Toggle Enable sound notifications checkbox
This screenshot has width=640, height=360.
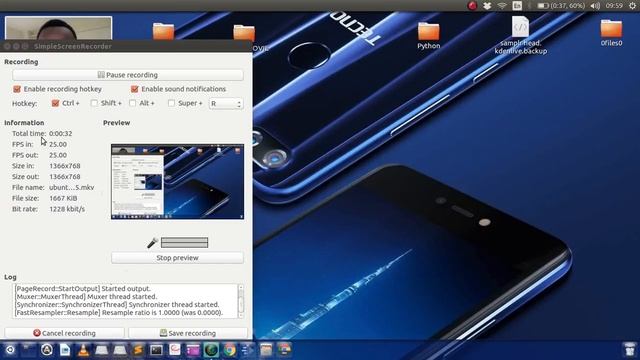click(134, 89)
